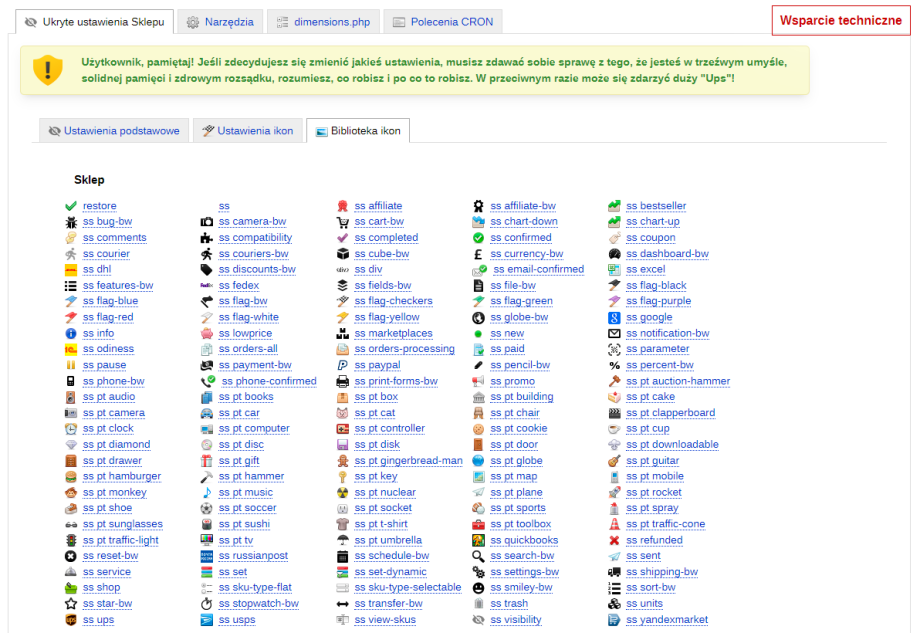Click the ss paypal icon
The image size is (920, 633).
tap(343, 365)
